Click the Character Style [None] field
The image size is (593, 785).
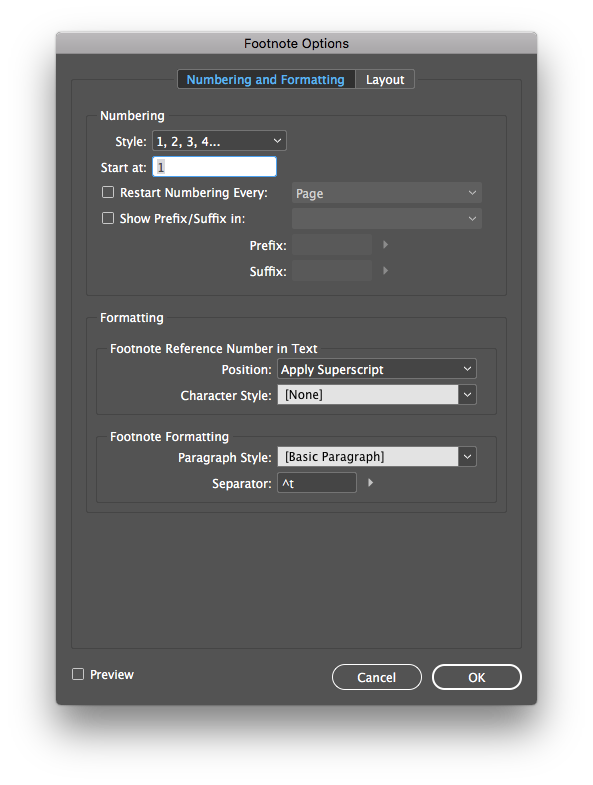(368, 395)
